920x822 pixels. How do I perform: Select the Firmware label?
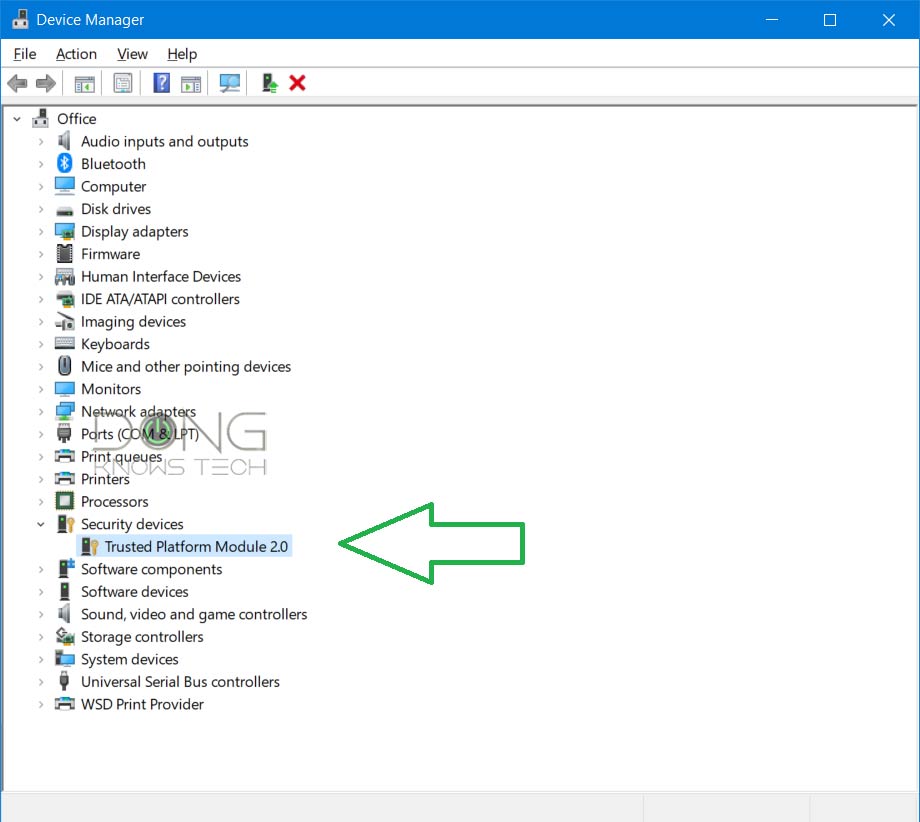pos(110,254)
